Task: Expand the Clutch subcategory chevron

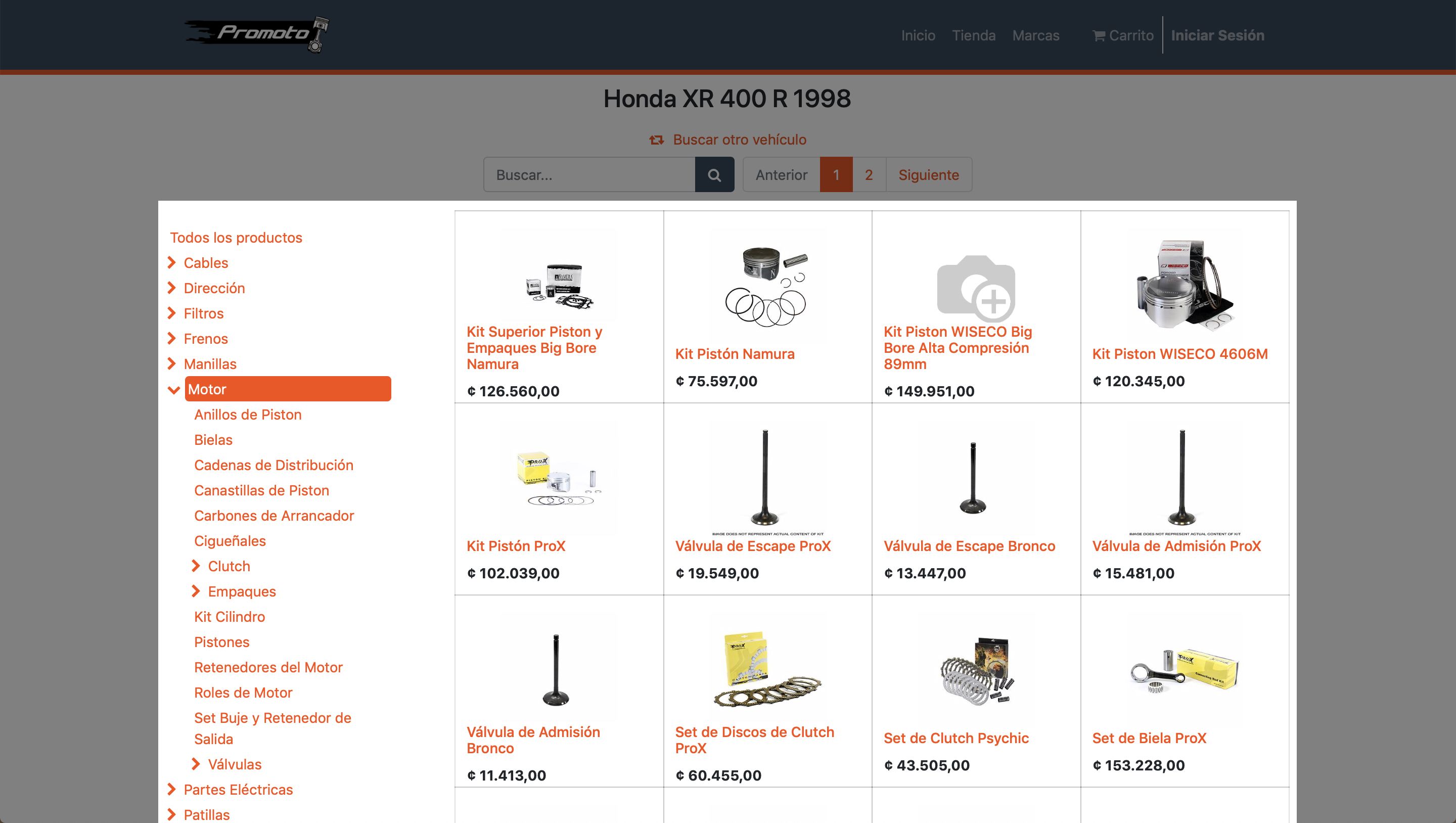Action: (196, 566)
